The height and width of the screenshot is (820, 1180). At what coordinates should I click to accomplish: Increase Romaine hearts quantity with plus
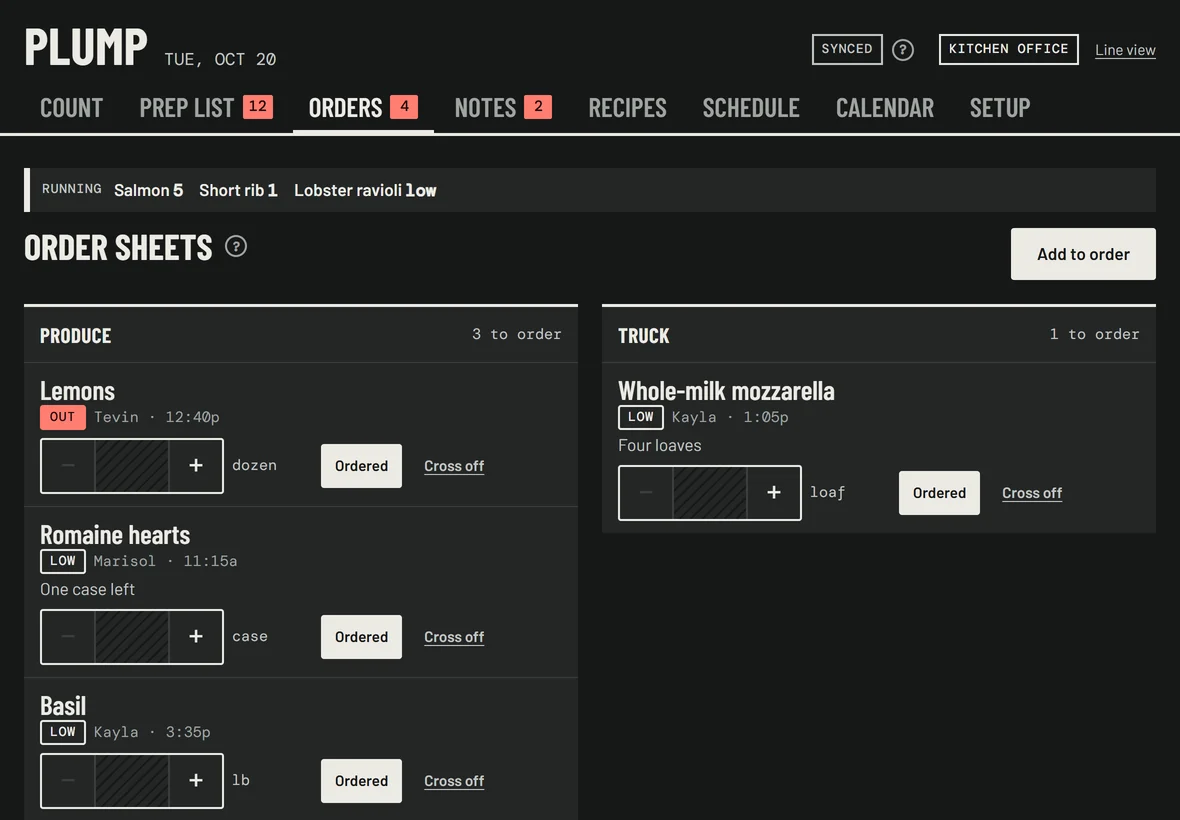coord(196,636)
